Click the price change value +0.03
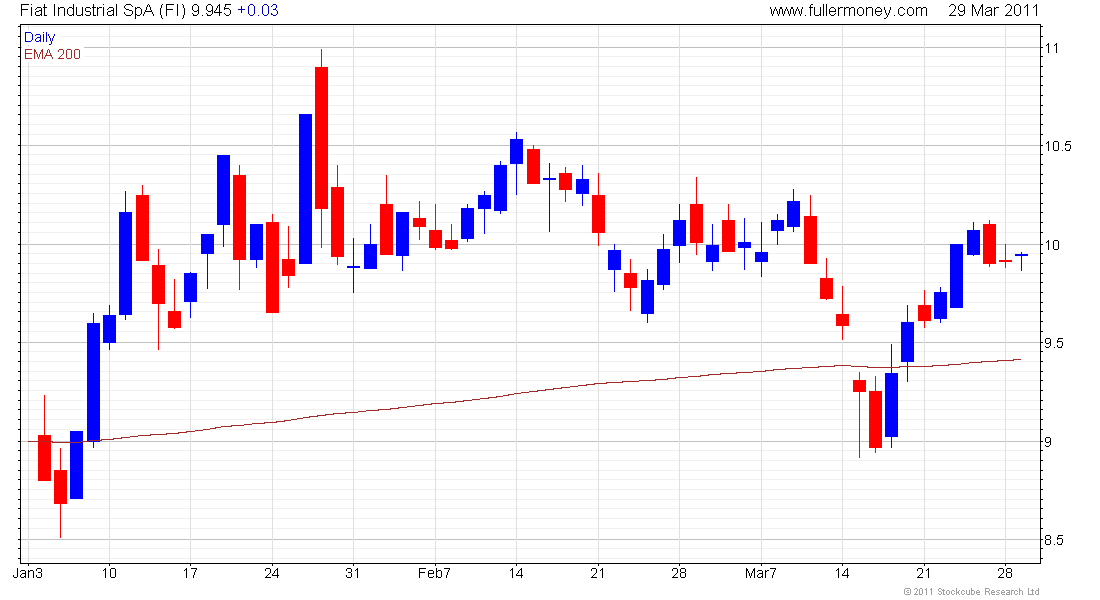Viewport: 1100px width, 600px height. click(257, 11)
